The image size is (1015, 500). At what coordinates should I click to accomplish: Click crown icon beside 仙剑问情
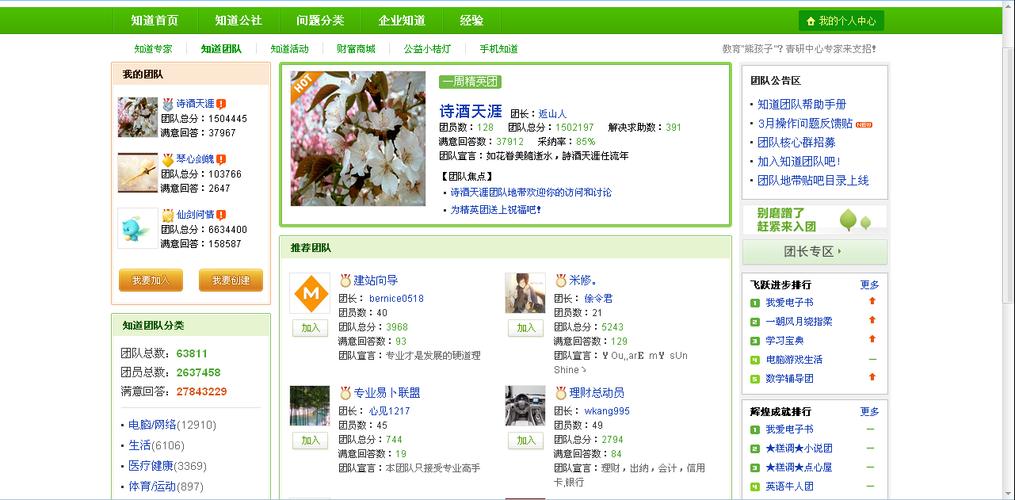click(x=168, y=214)
